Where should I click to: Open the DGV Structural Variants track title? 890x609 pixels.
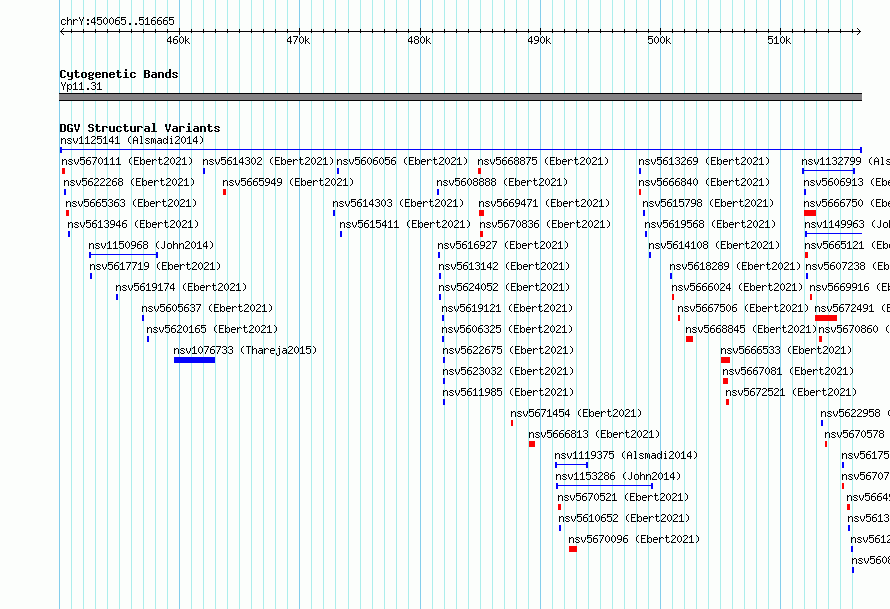(140, 128)
